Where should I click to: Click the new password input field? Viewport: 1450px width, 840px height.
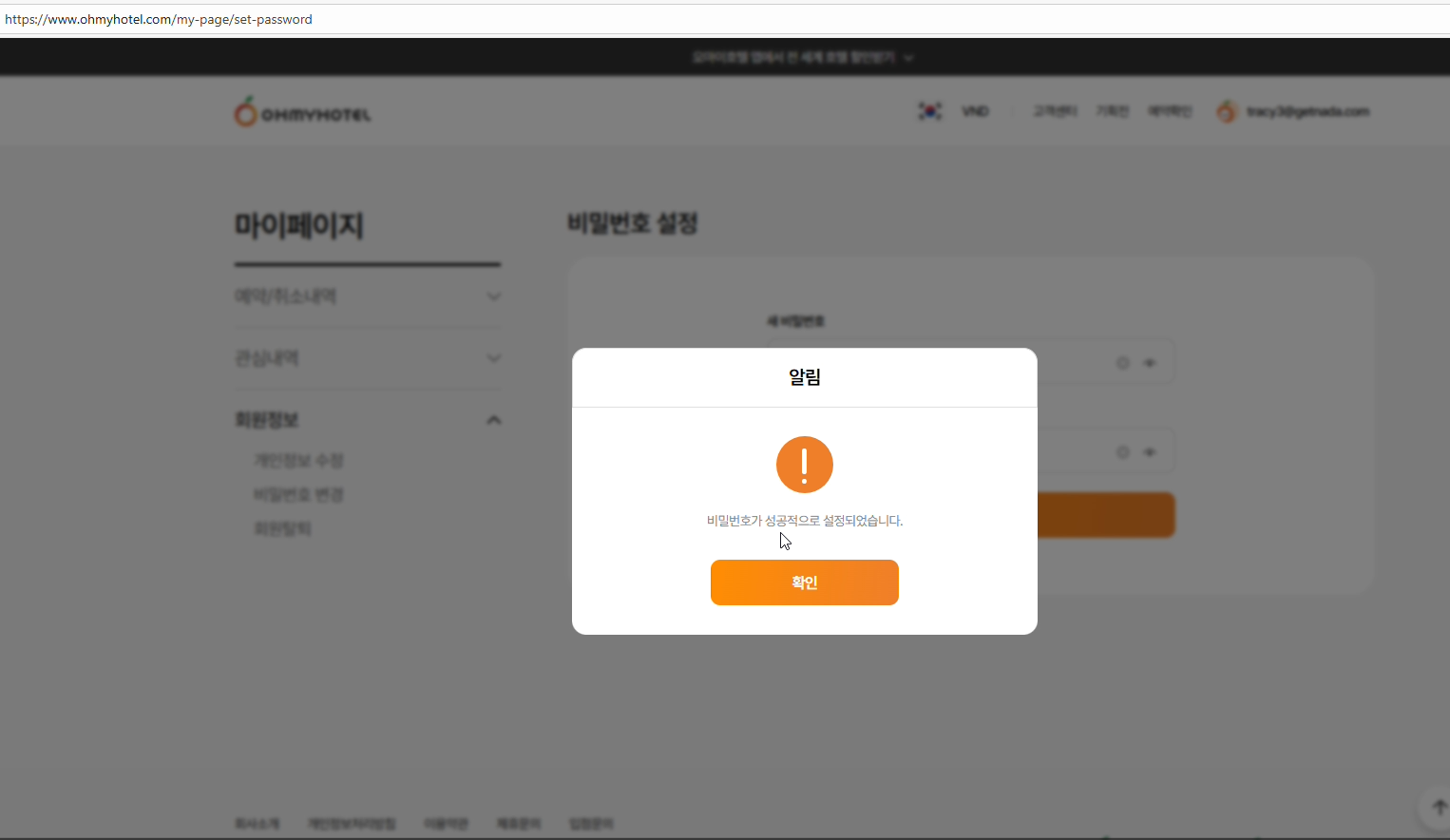coord(970,362)
